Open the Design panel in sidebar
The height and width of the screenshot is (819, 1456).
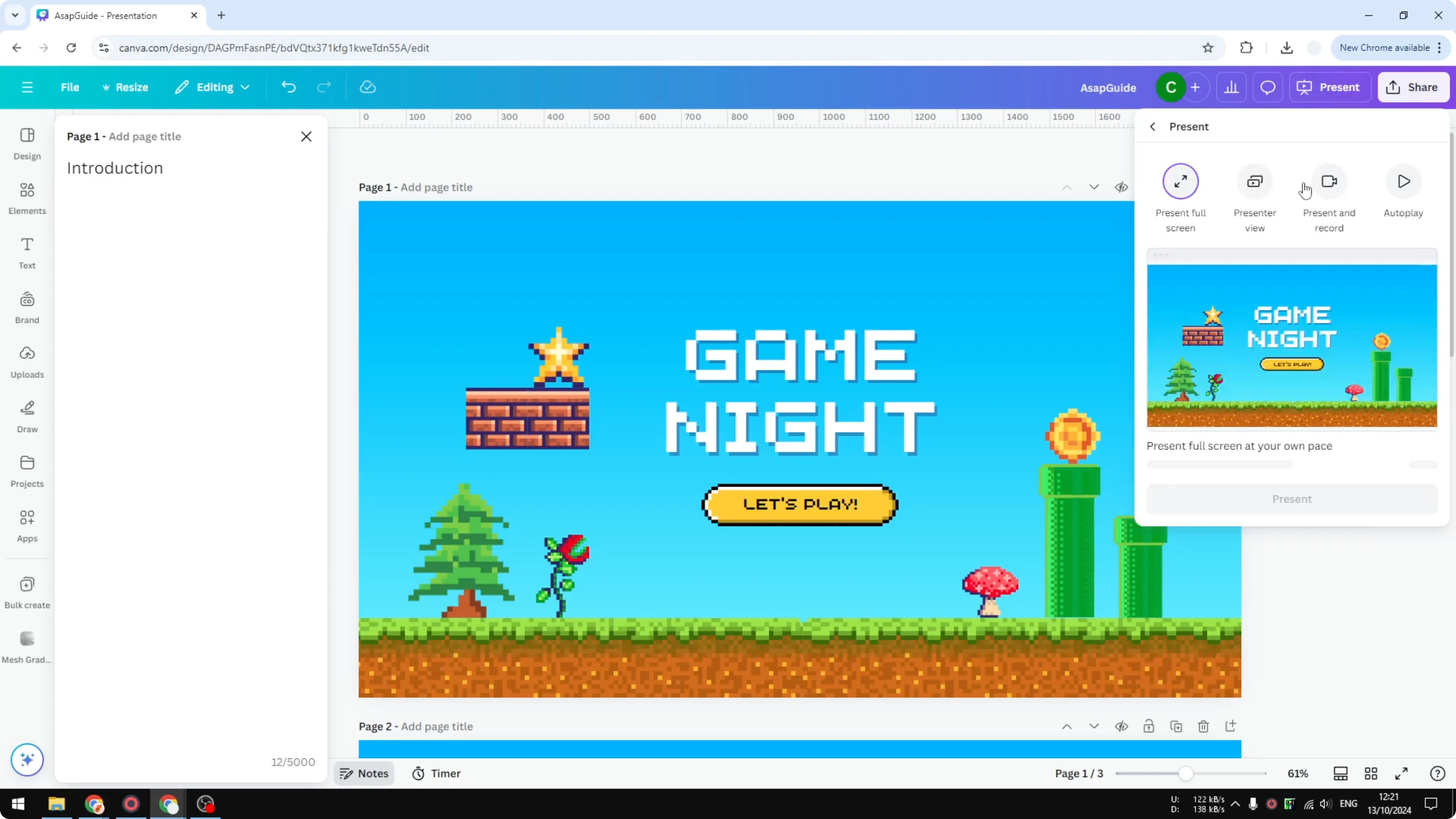click(27, 144)
